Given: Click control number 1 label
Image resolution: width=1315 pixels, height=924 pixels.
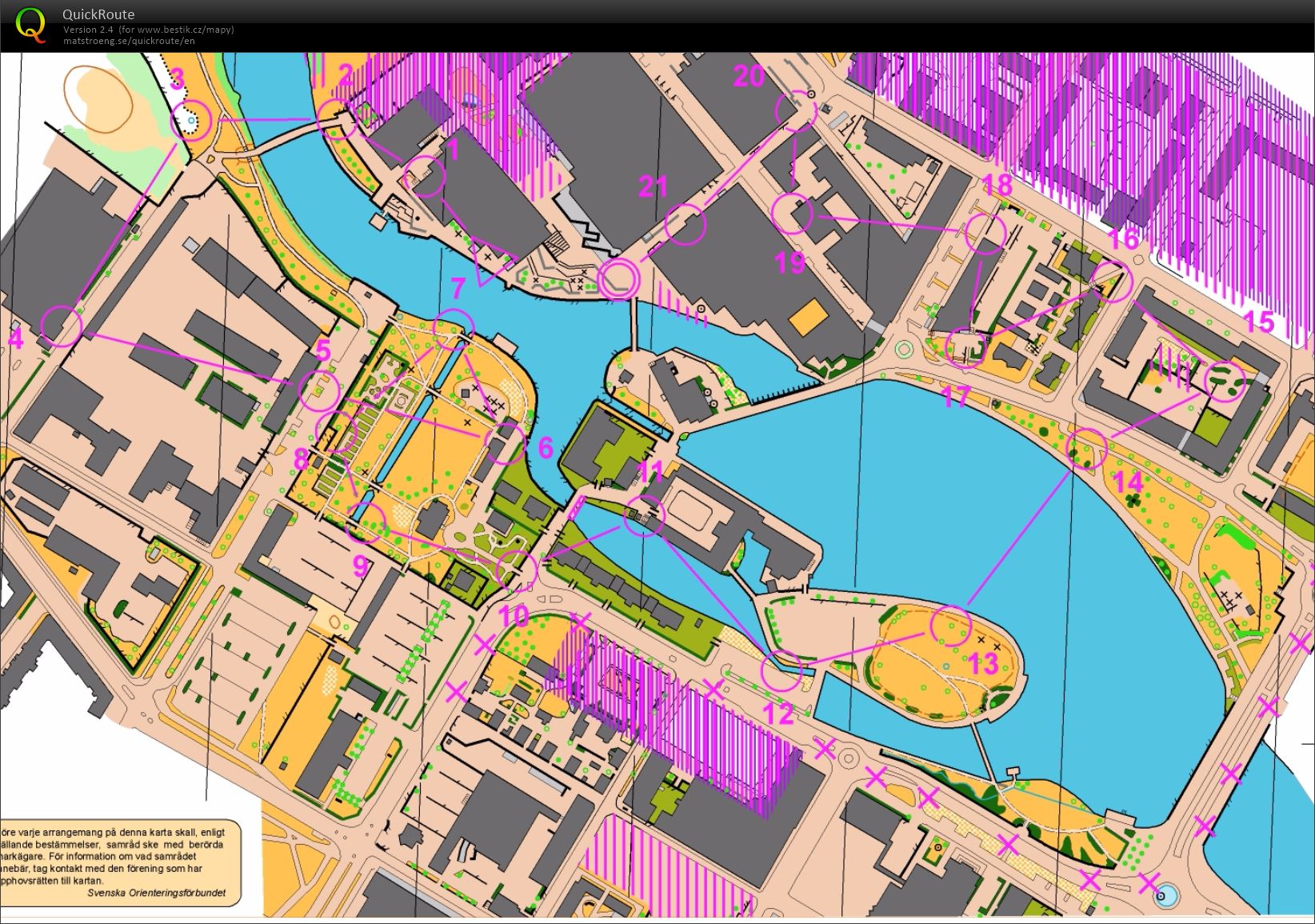Looking at the screenshot, I should (x=454, y=149).
